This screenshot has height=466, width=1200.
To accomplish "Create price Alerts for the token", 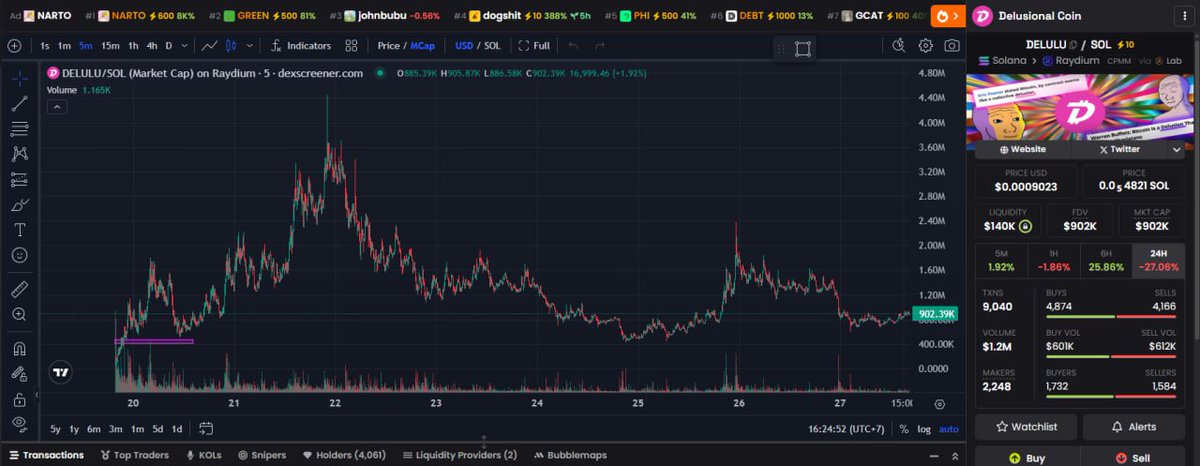I will pos(1134,426).
